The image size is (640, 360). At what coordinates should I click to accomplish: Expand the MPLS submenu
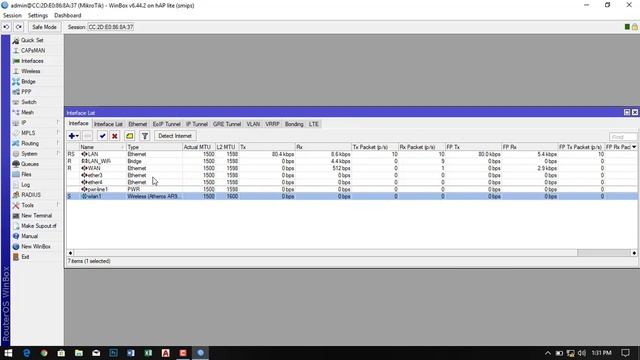[28, 133]
